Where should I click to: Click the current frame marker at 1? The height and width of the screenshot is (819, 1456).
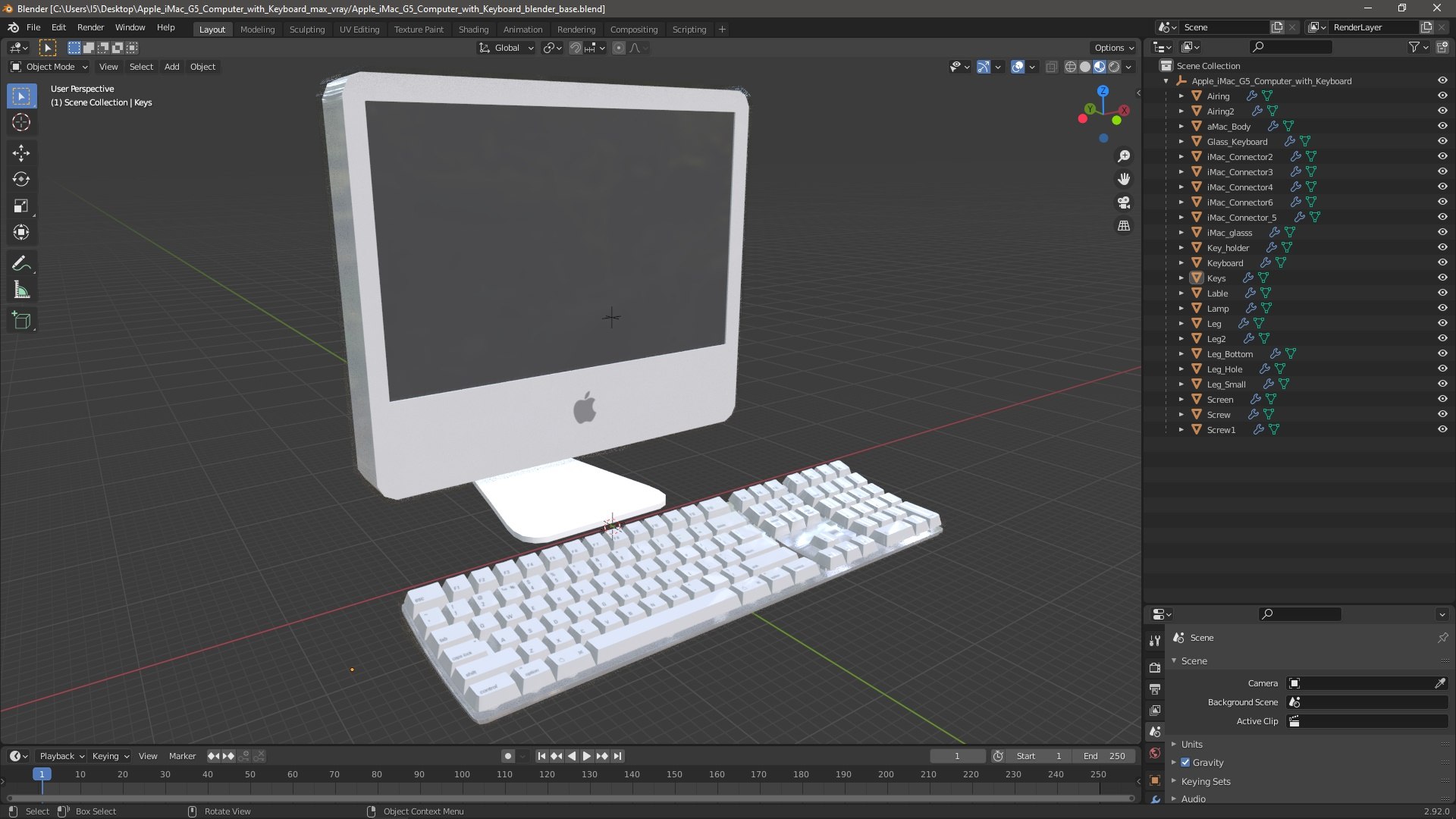(x=42, y=774)
